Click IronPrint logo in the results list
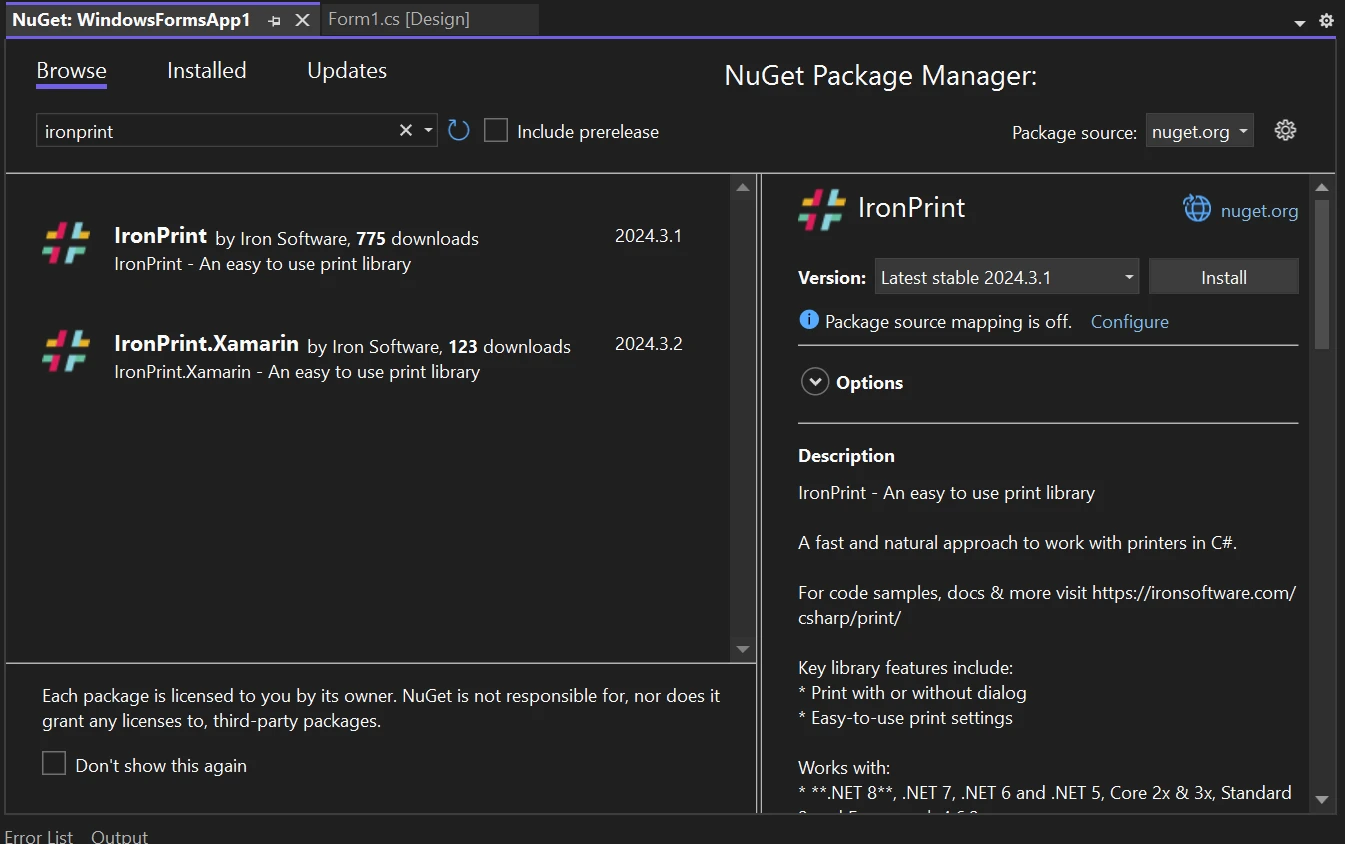Screen dimensions: 1345x844 (x=67, y=243)
